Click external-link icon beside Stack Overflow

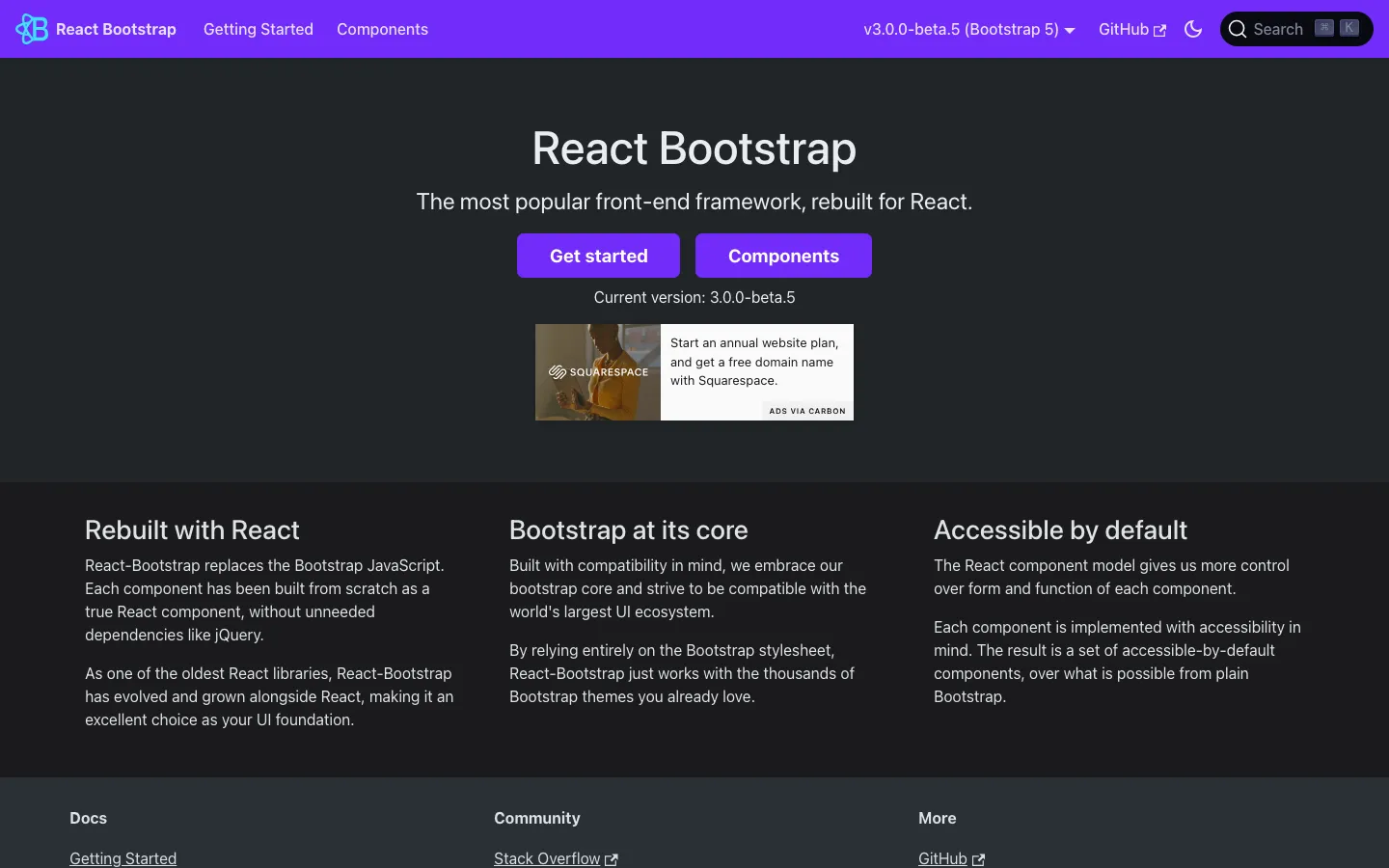click(611, 859)
